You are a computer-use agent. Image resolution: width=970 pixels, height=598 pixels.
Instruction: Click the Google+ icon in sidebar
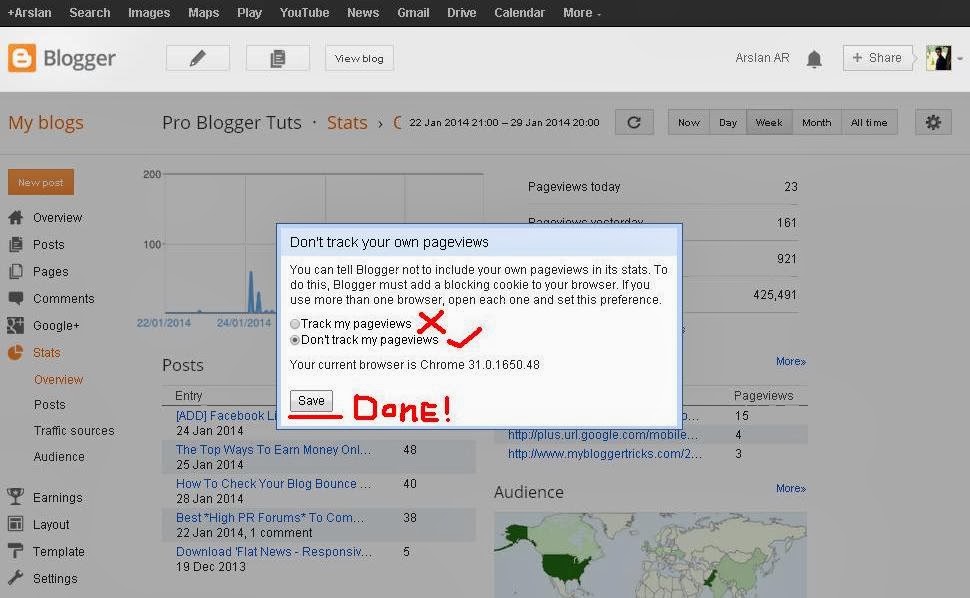(15, 325)
